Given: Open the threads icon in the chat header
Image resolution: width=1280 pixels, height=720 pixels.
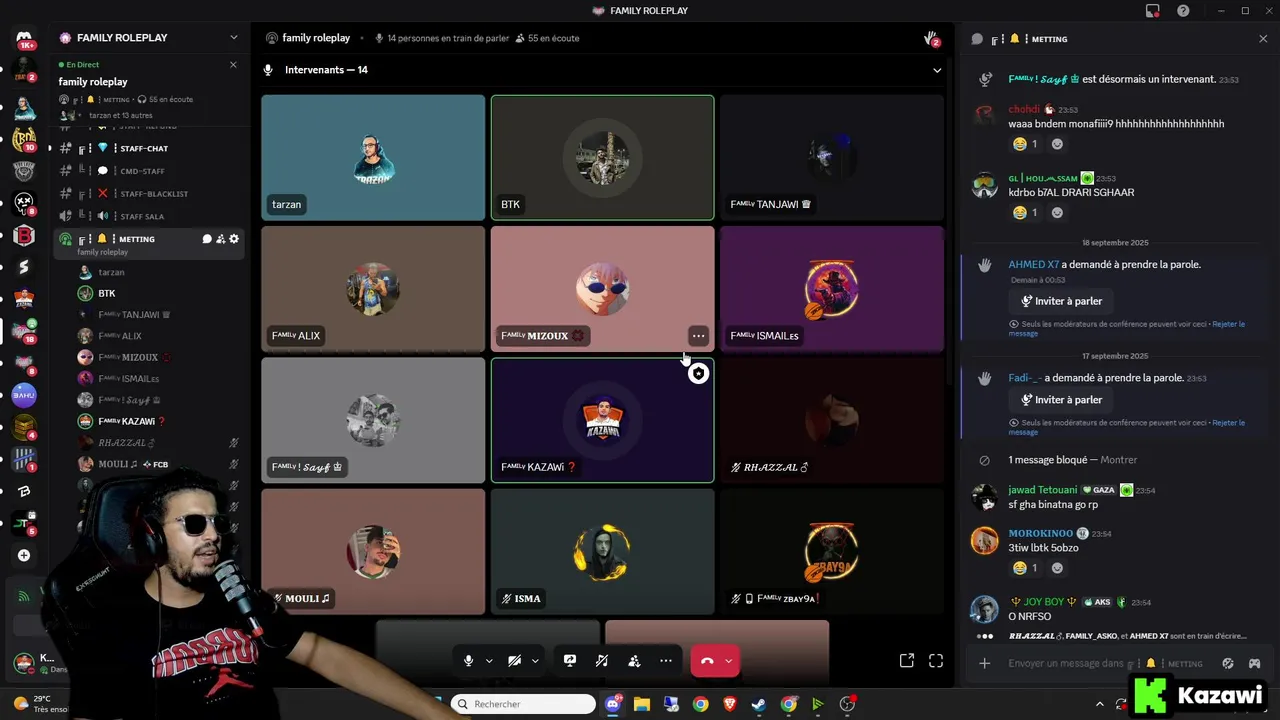Looking at the screenshot, I should (977, 39).
